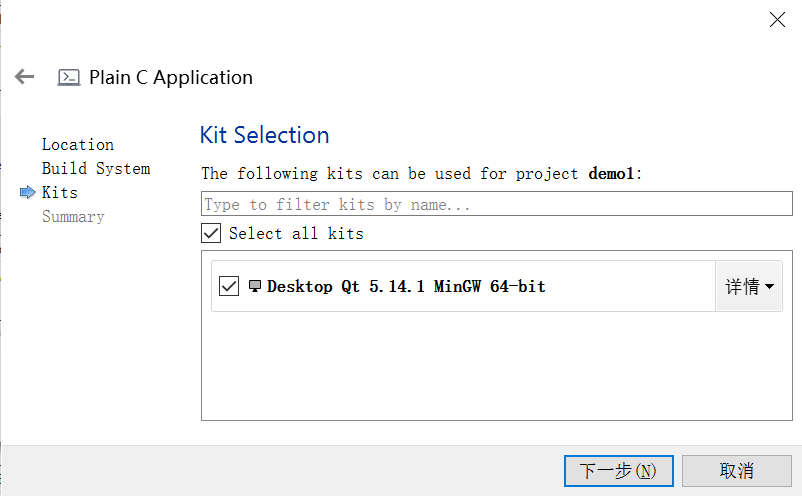
Task: Click the Desktop Qt 5.14.1 MinGW kit label
Action: pyautogui.click(x=406, y=286)
